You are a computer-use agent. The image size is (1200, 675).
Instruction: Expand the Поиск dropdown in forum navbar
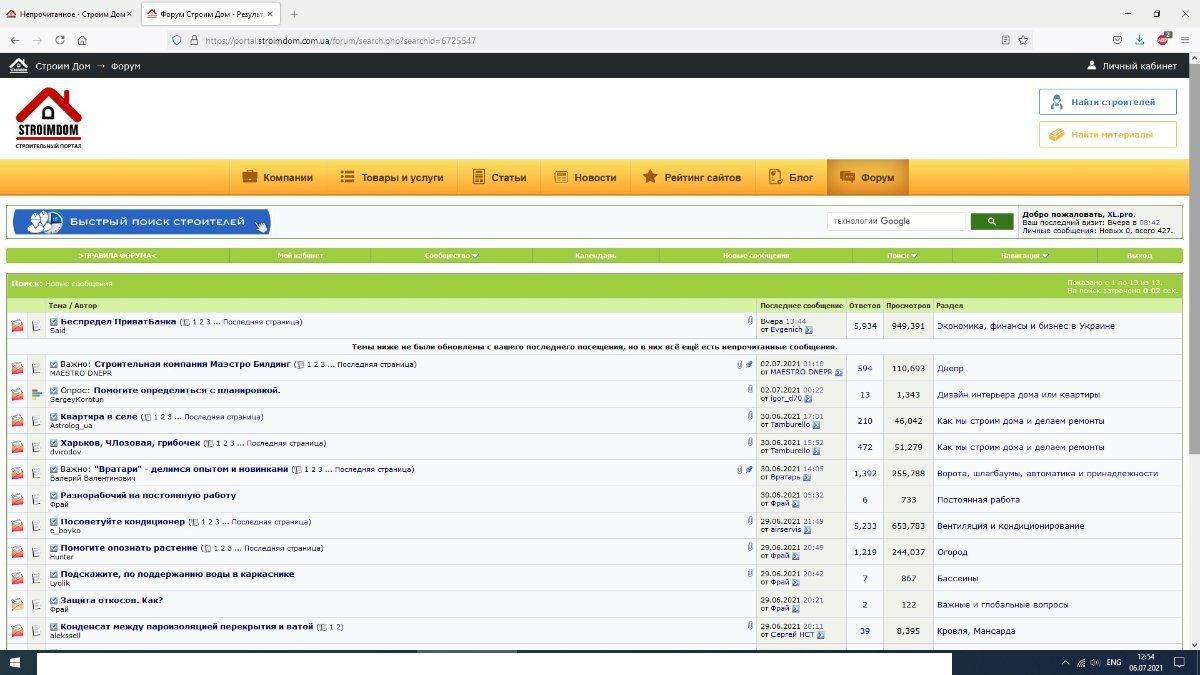901,256
